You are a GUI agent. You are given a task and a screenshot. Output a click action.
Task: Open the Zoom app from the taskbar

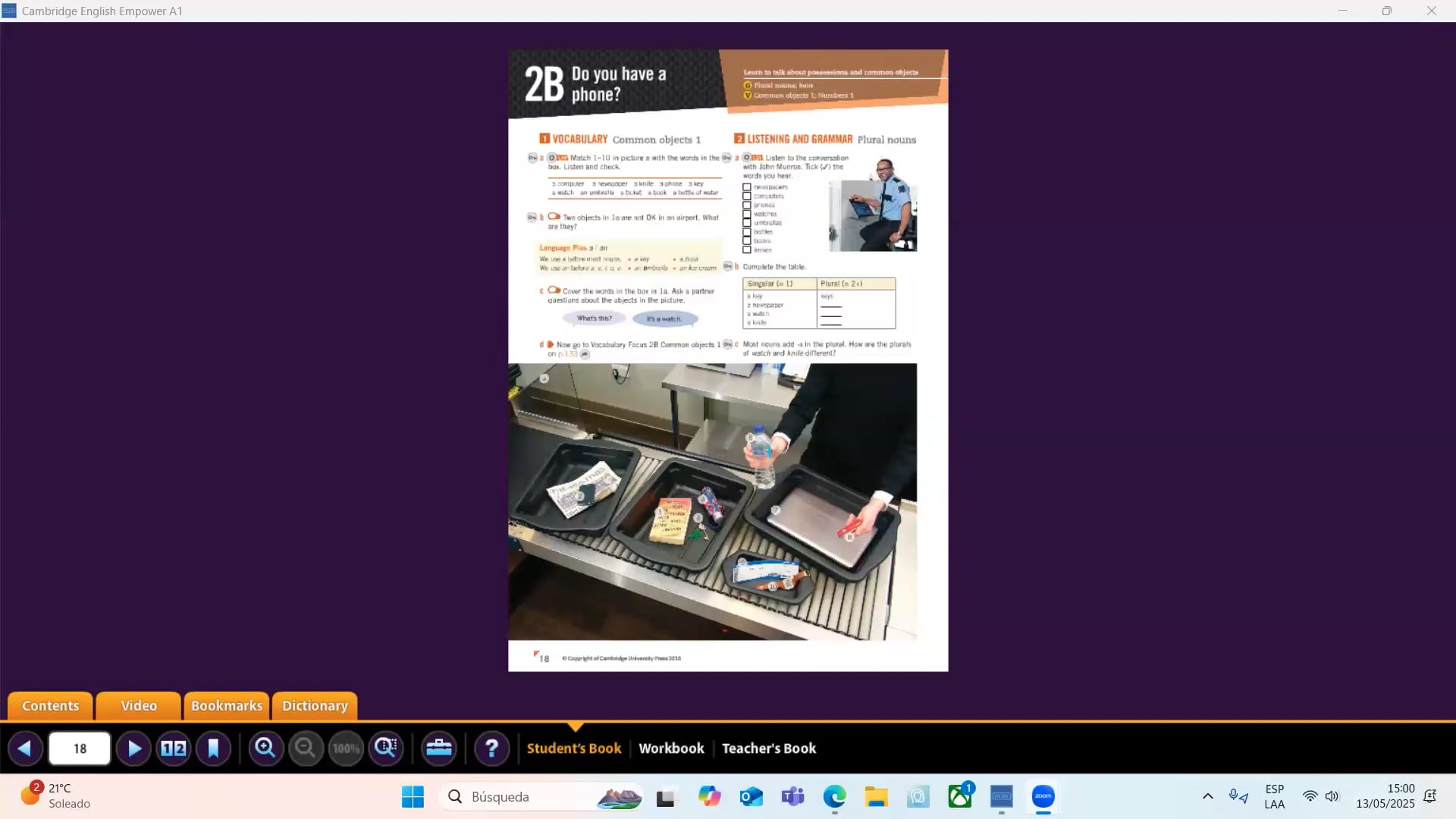(1042, 797)
